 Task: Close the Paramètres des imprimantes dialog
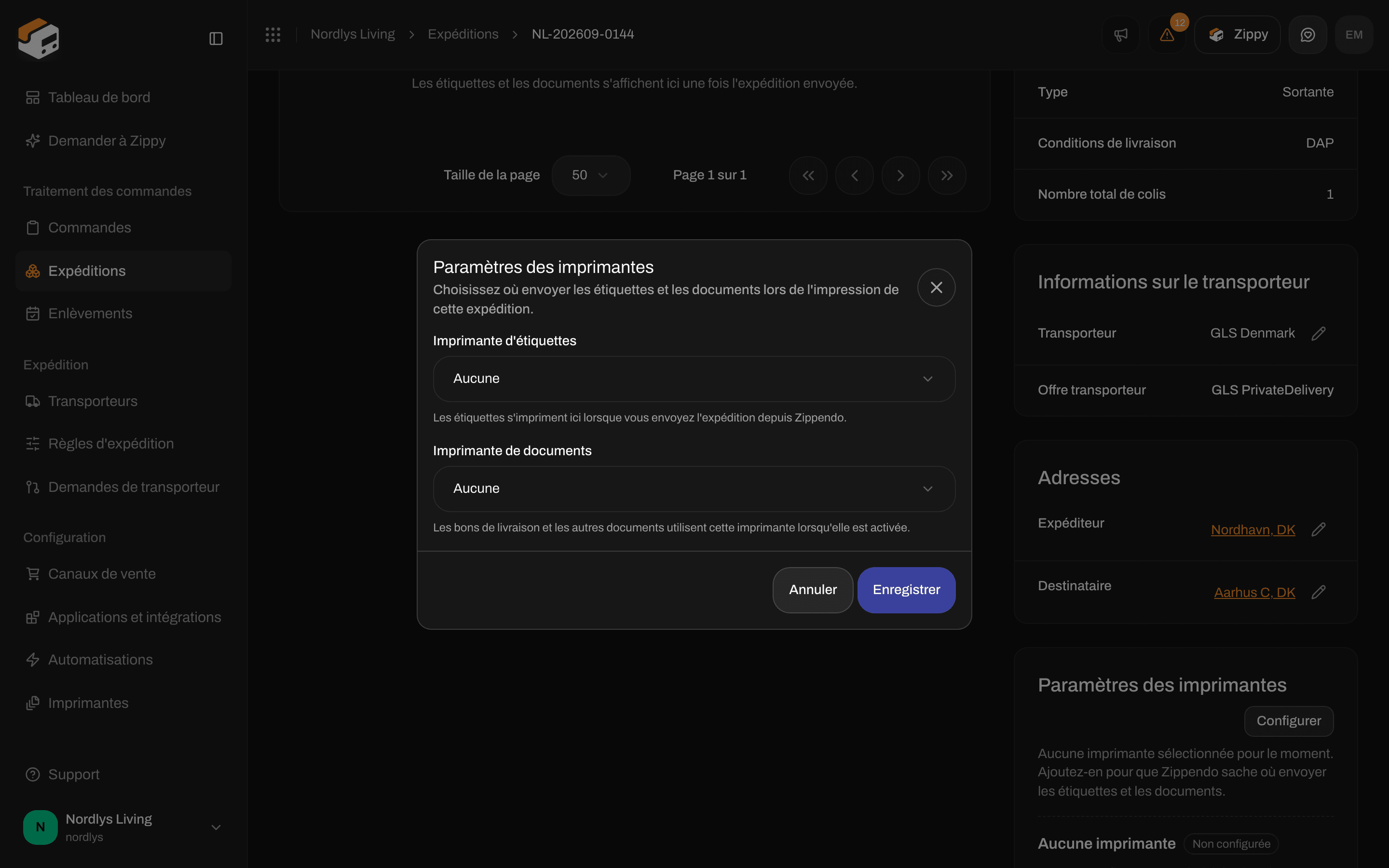coord(936,287)
